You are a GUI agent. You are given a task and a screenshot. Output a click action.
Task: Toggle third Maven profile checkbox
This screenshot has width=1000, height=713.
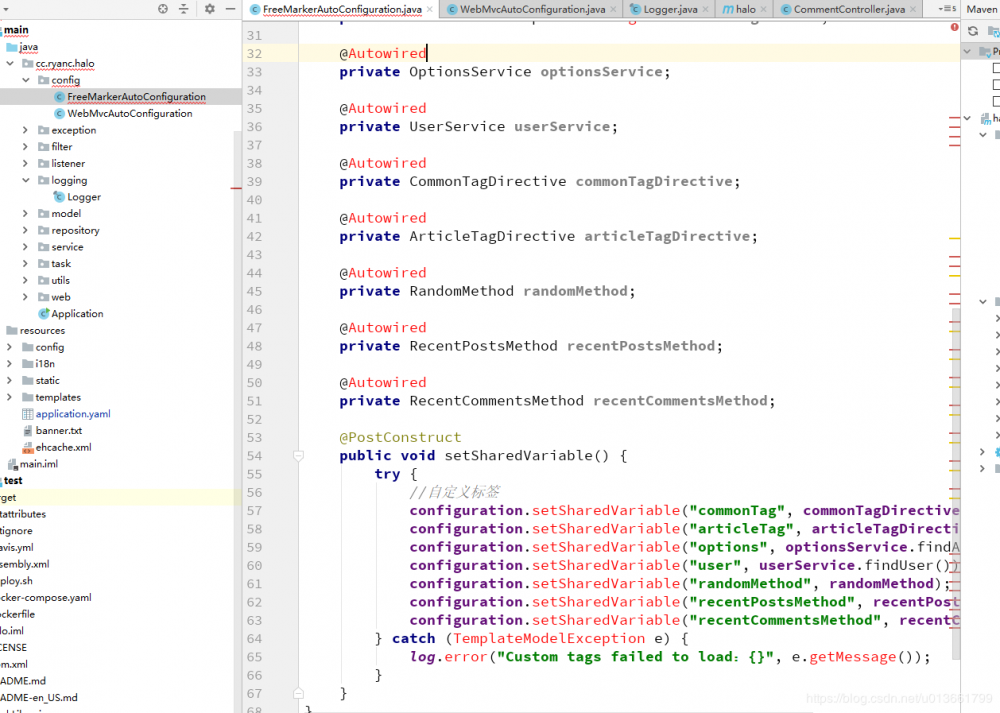(996, 101)
